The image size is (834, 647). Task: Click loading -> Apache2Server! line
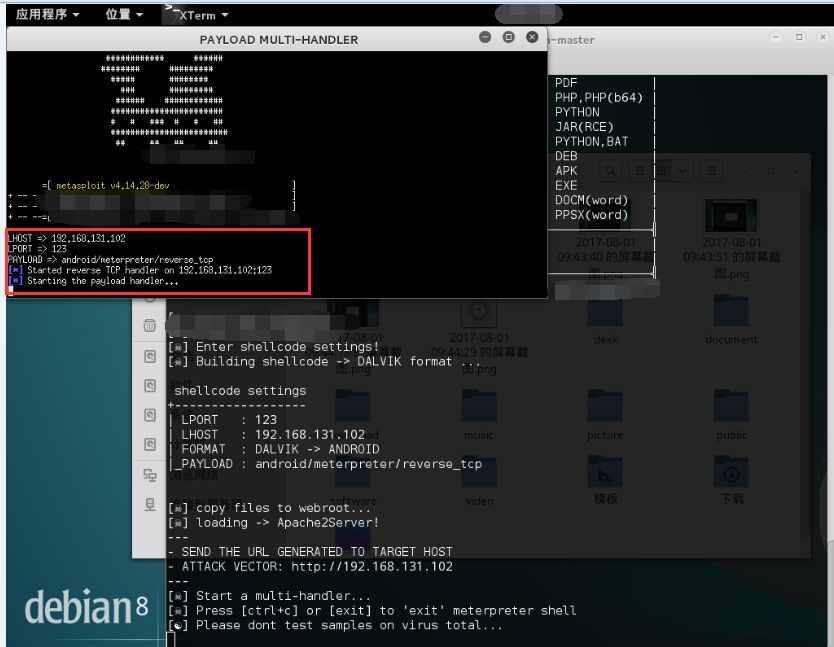click(x=273, y=522)
